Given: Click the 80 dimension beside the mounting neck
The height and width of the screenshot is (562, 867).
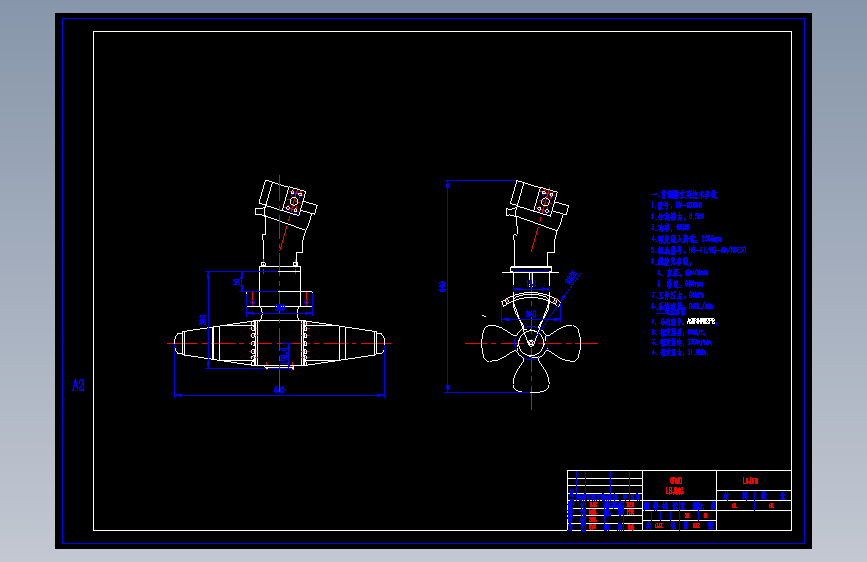Looking at the screenshot, I should [237, 282].
